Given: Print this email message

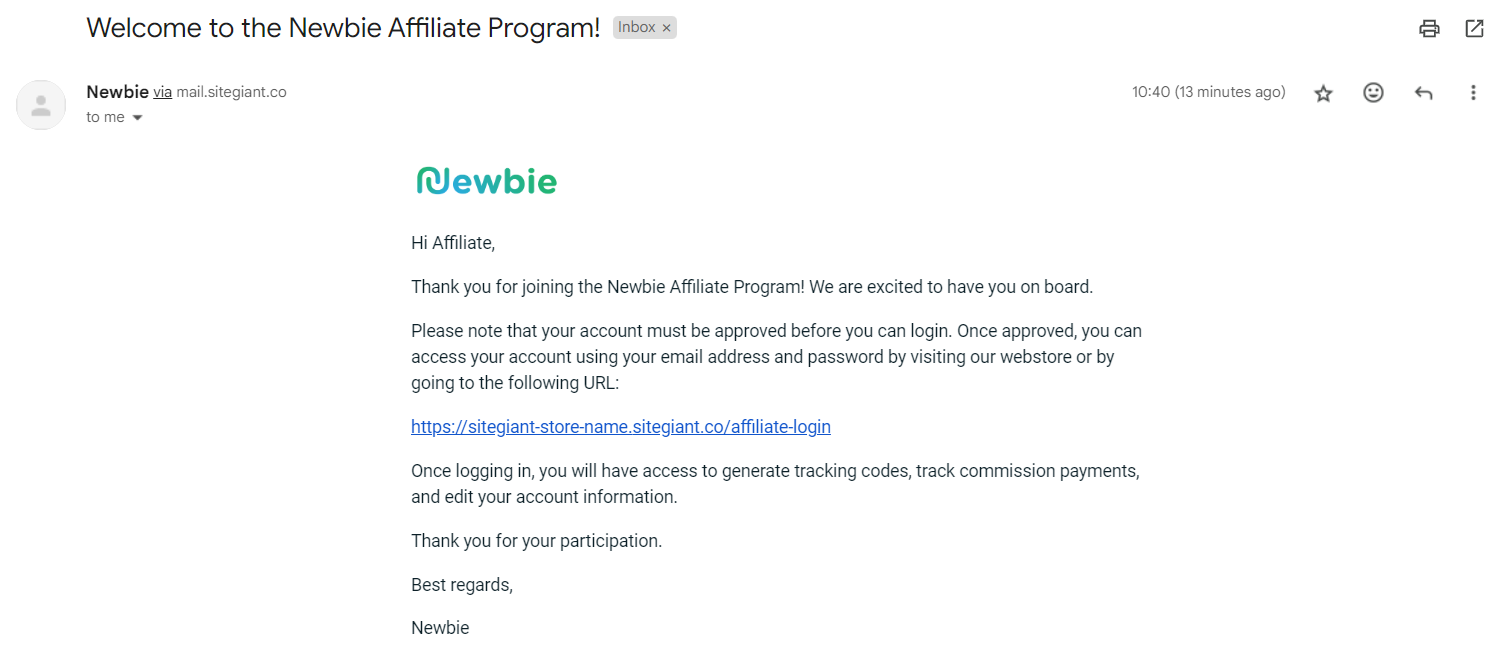Looking at the screenshot, I should [1429, 29].
